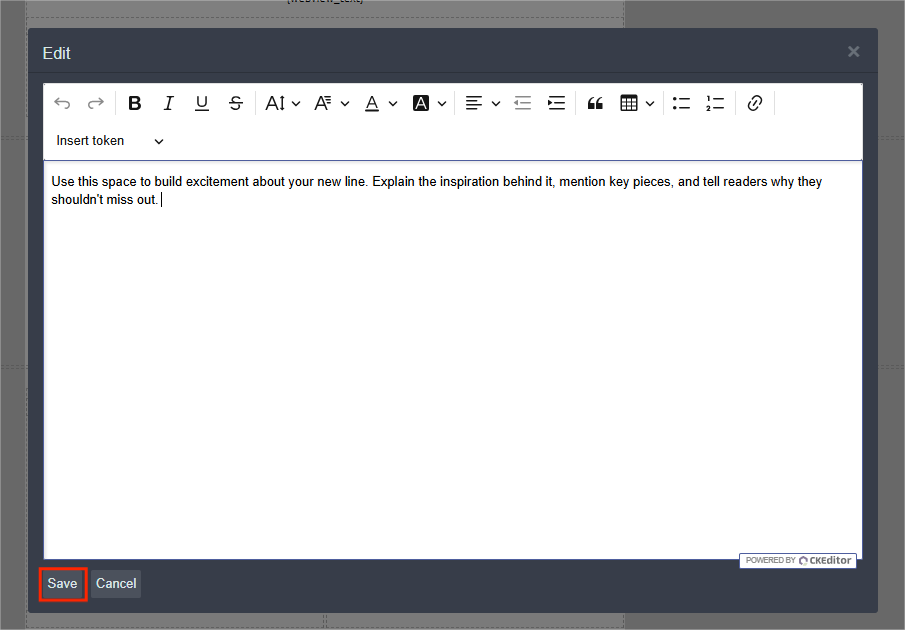Viewport: 905px width, 630px height.
Task: Start a Bulleted List
Action: (x=681, y=103)
